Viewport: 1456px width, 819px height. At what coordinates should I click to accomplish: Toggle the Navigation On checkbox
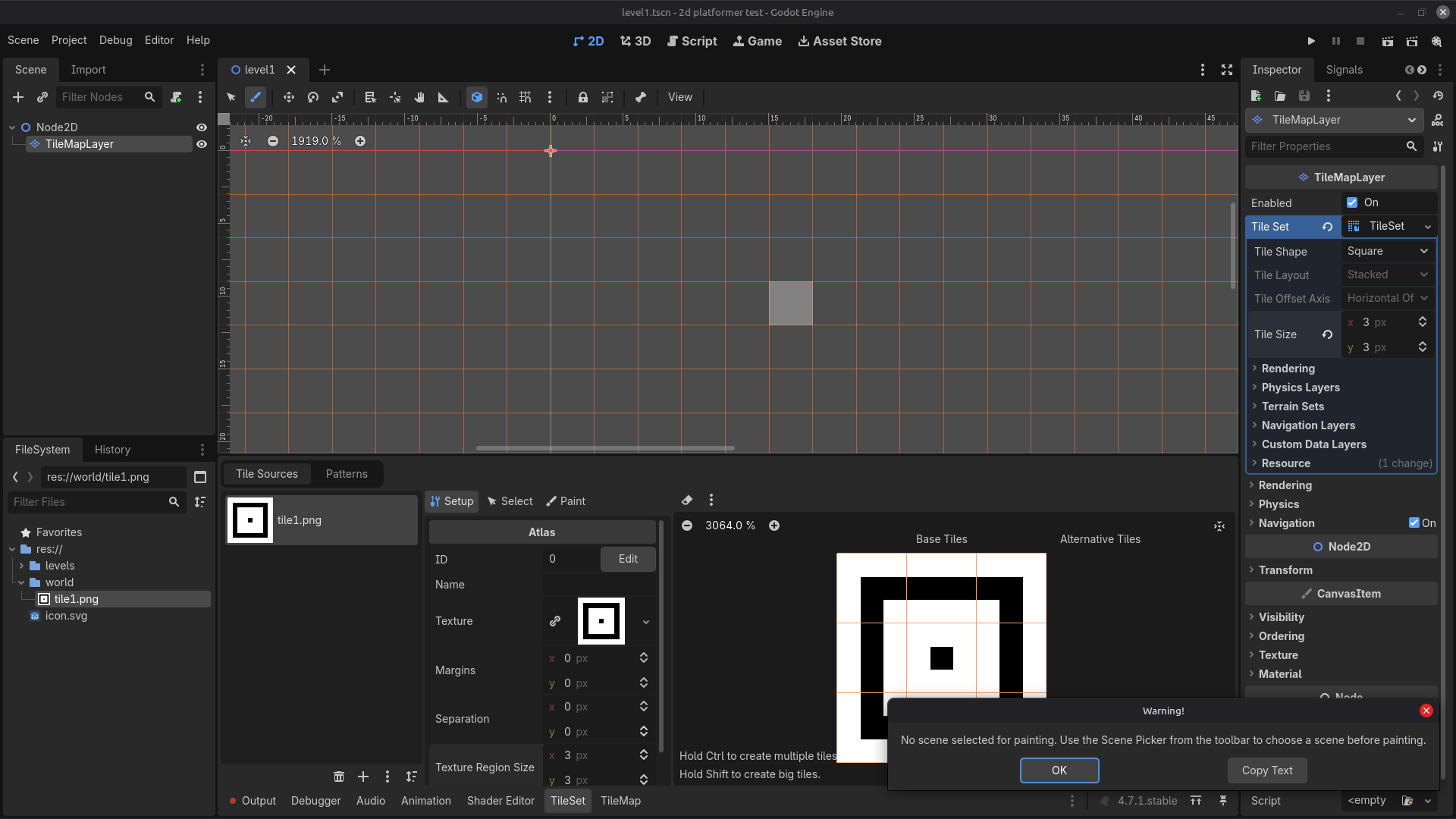coord(1414,522)
